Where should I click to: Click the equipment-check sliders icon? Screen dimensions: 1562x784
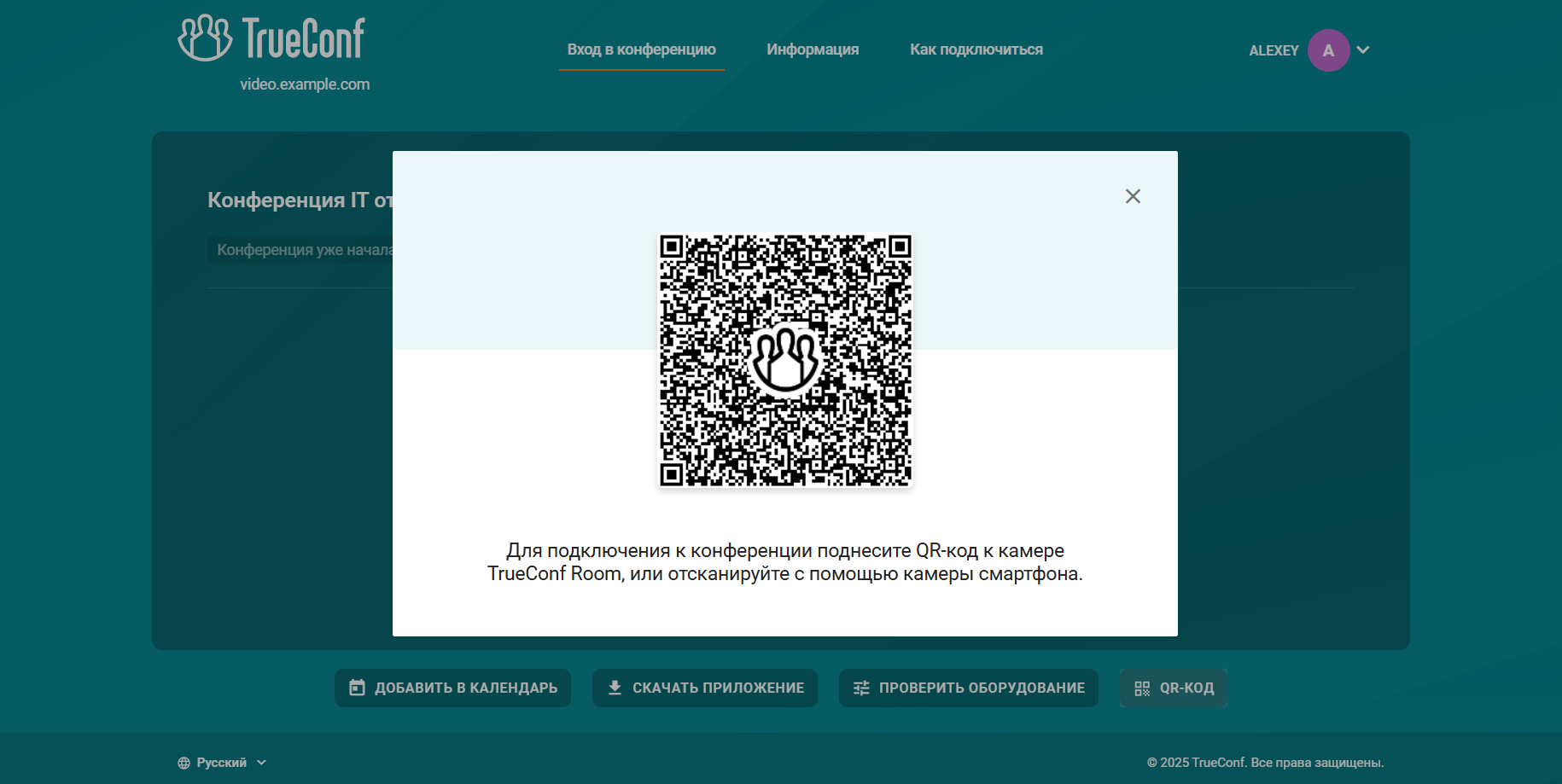pos(862,688)
